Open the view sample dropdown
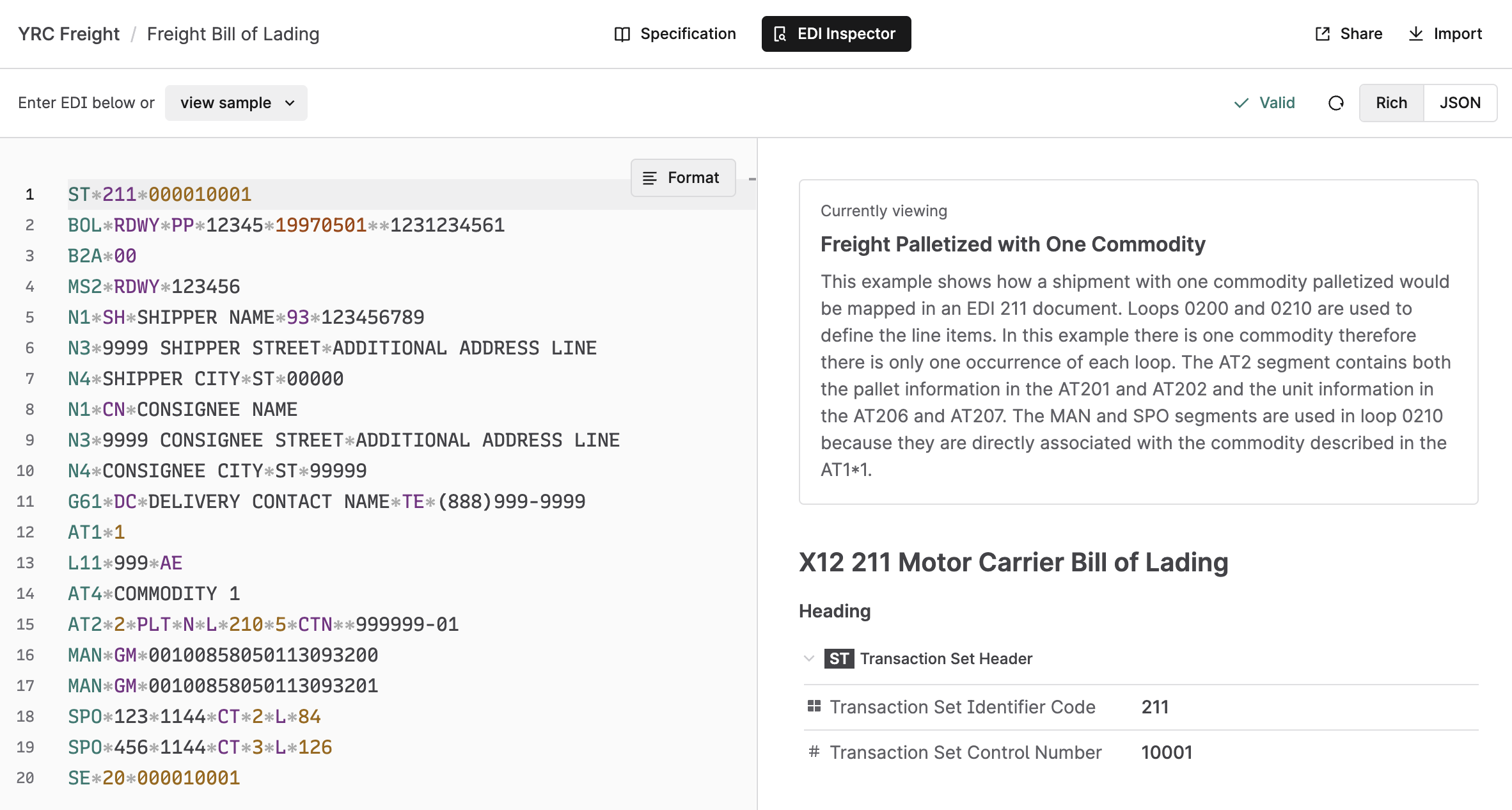 236,103
